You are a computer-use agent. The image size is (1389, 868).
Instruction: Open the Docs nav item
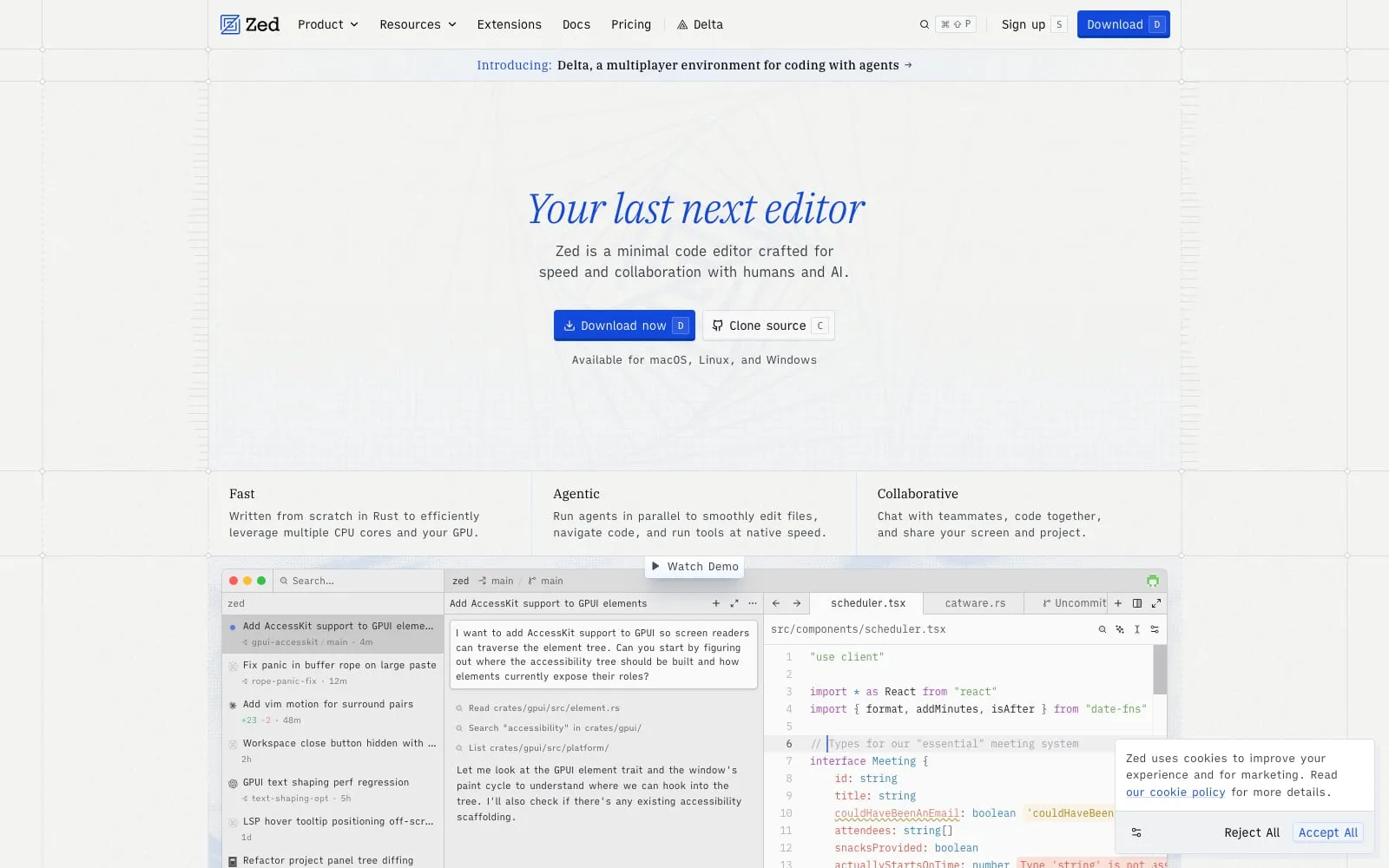click(x=576, y=24)
